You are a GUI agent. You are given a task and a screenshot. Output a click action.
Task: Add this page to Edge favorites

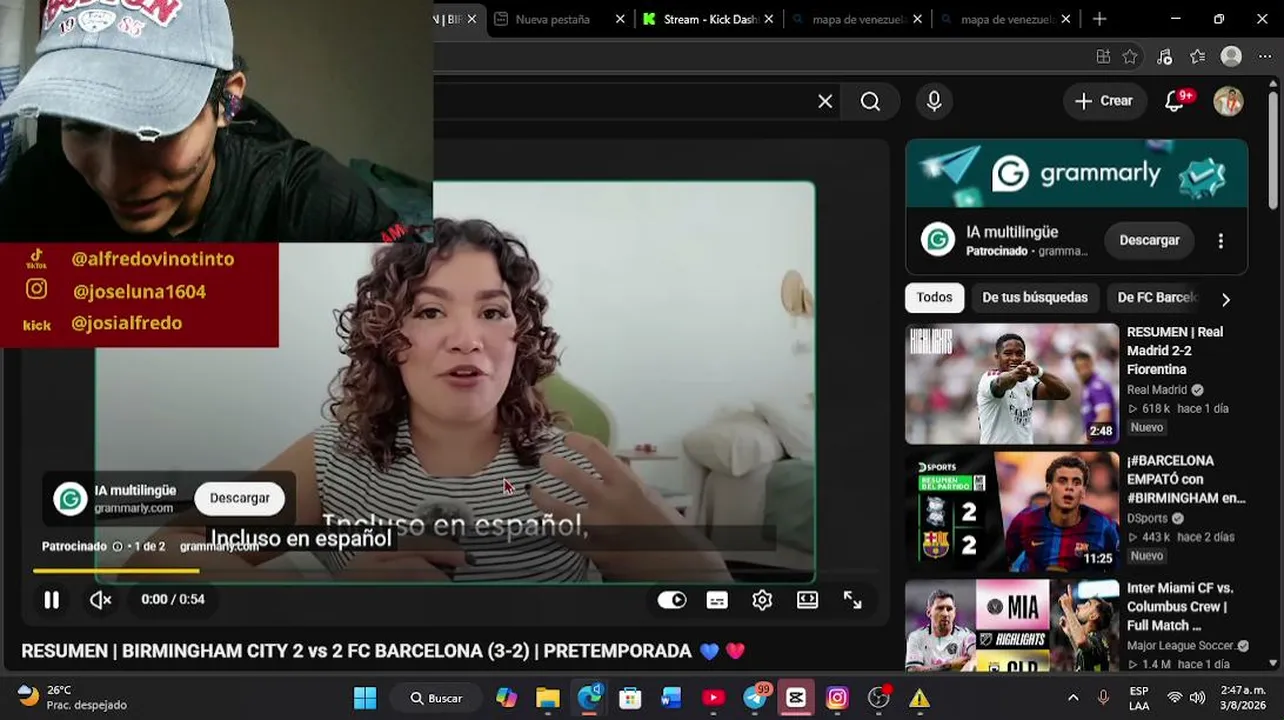tap(1130, 57)
